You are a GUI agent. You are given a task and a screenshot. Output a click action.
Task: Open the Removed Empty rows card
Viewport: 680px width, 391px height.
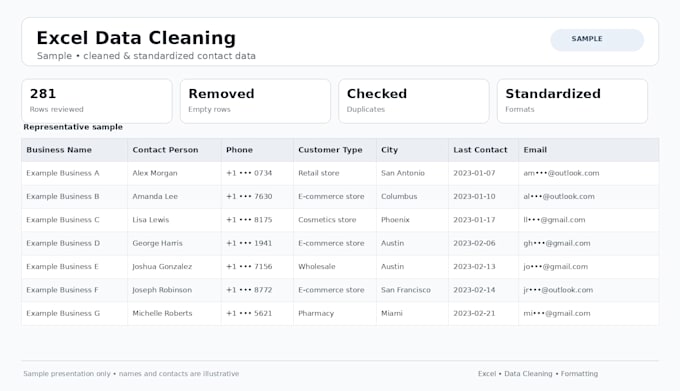[x=255, y=101]
